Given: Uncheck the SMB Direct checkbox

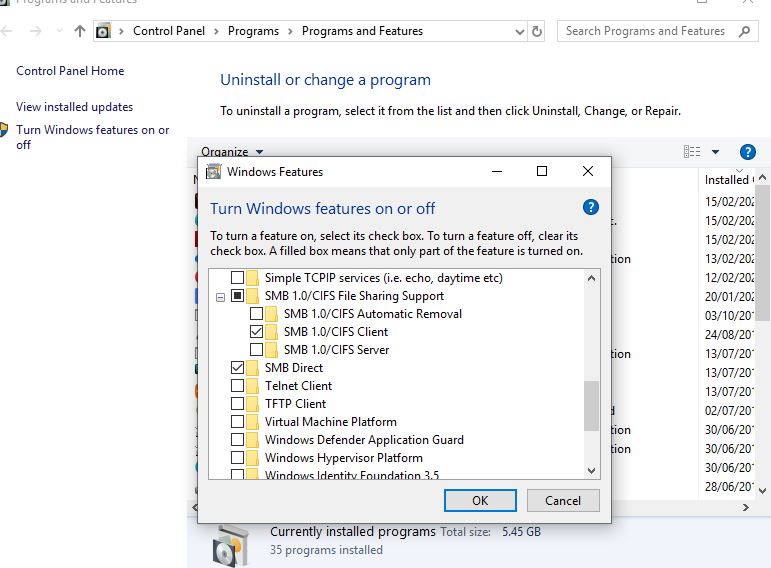Looking at the screenshot, I should pos(237,368).
